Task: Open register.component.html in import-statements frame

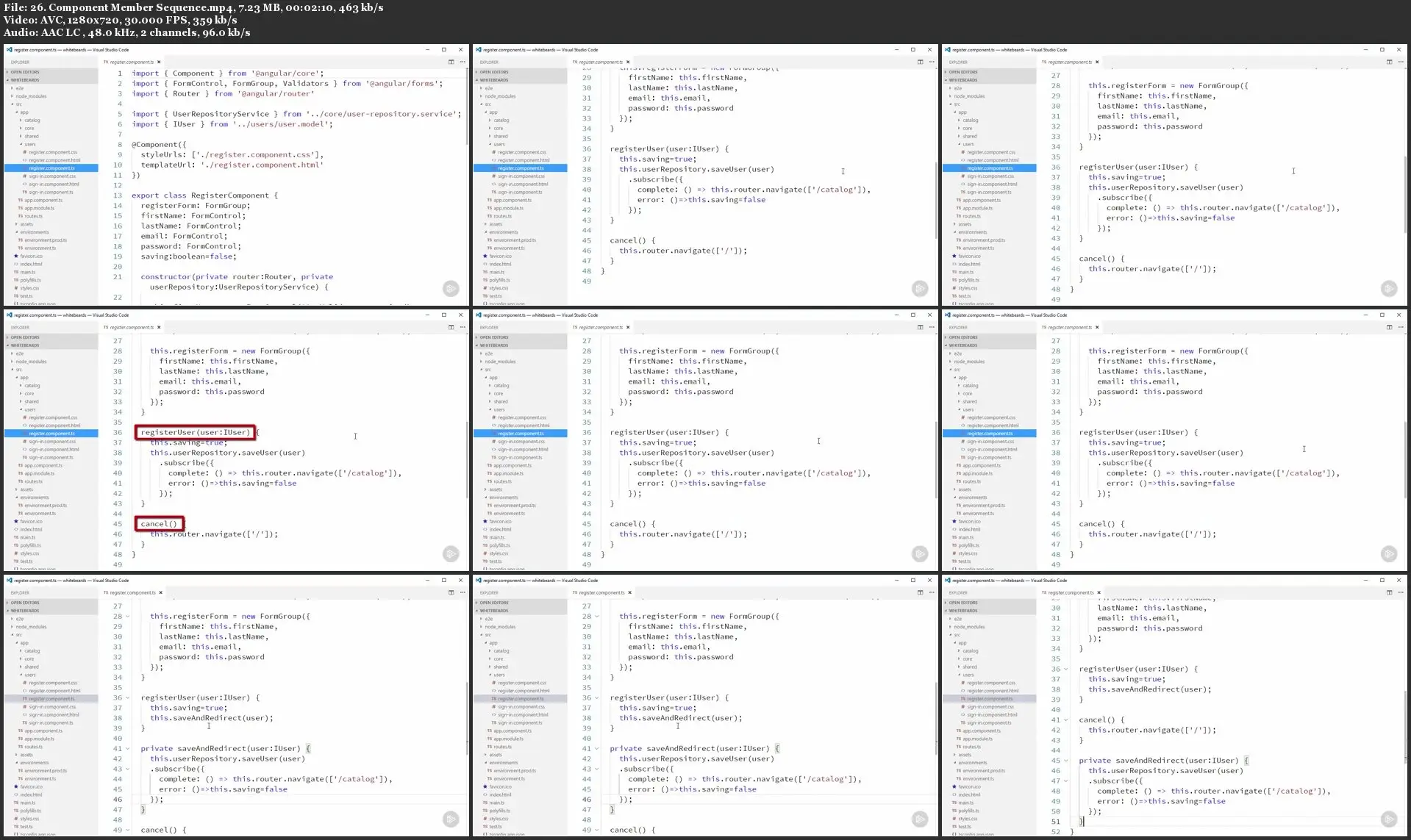Action: [x=54, y=160]
